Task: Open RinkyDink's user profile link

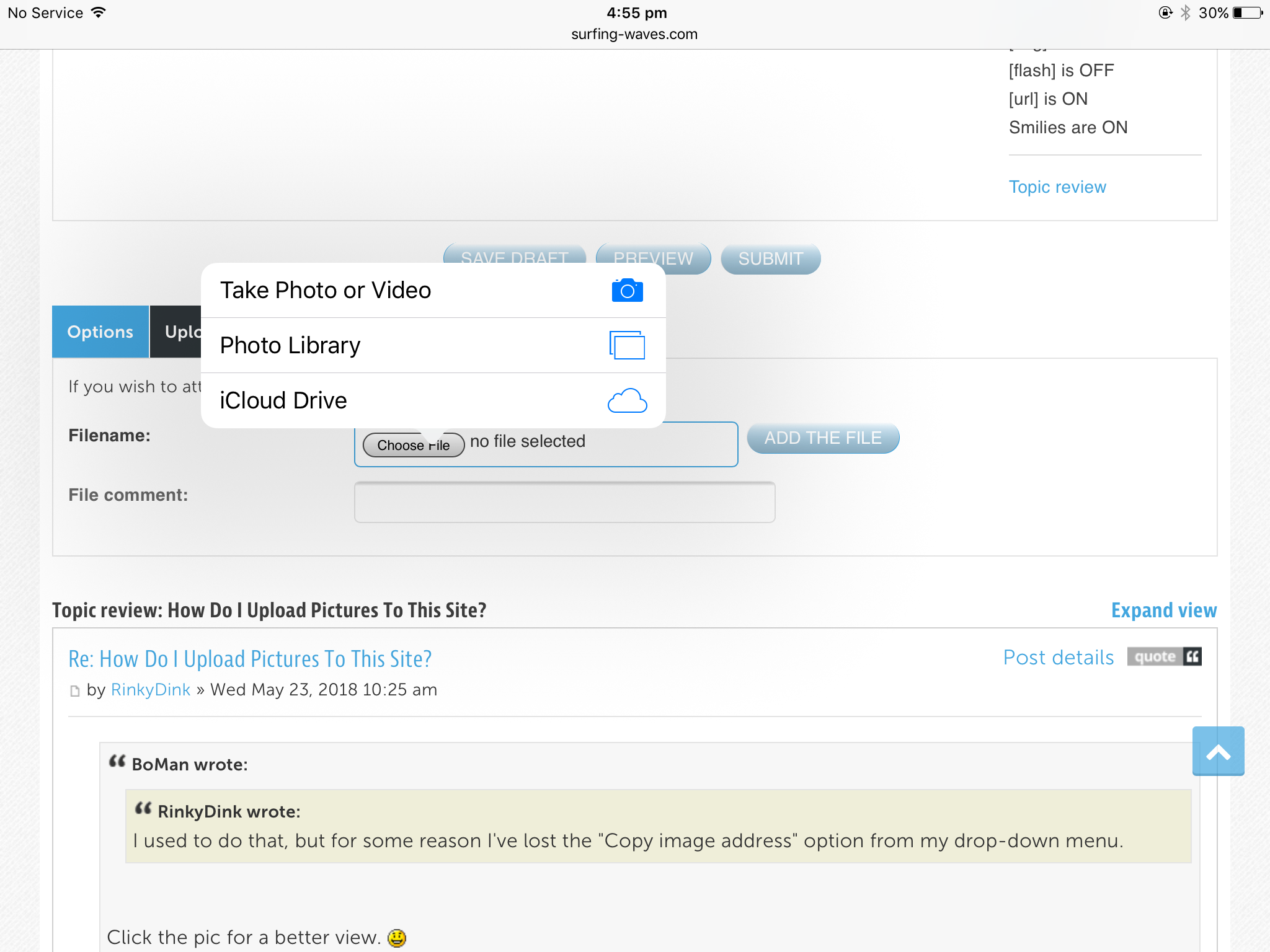Action: point(151,690)
